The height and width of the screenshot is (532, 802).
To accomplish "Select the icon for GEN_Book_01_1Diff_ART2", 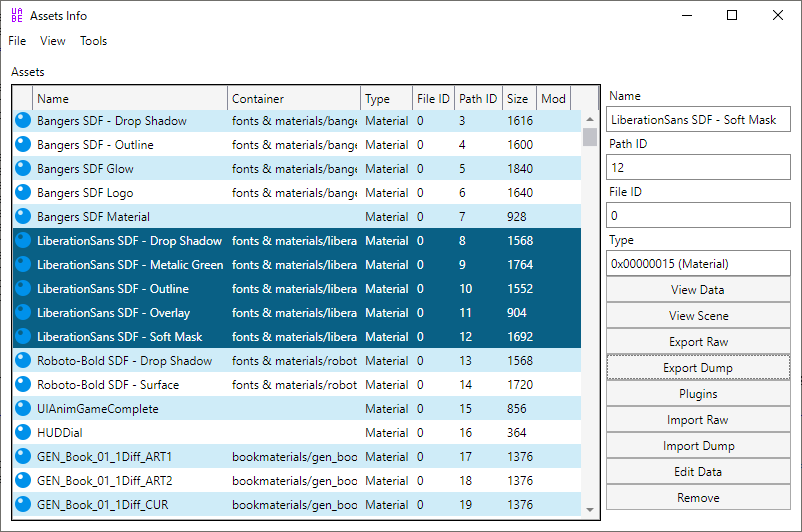I will 23,480.
